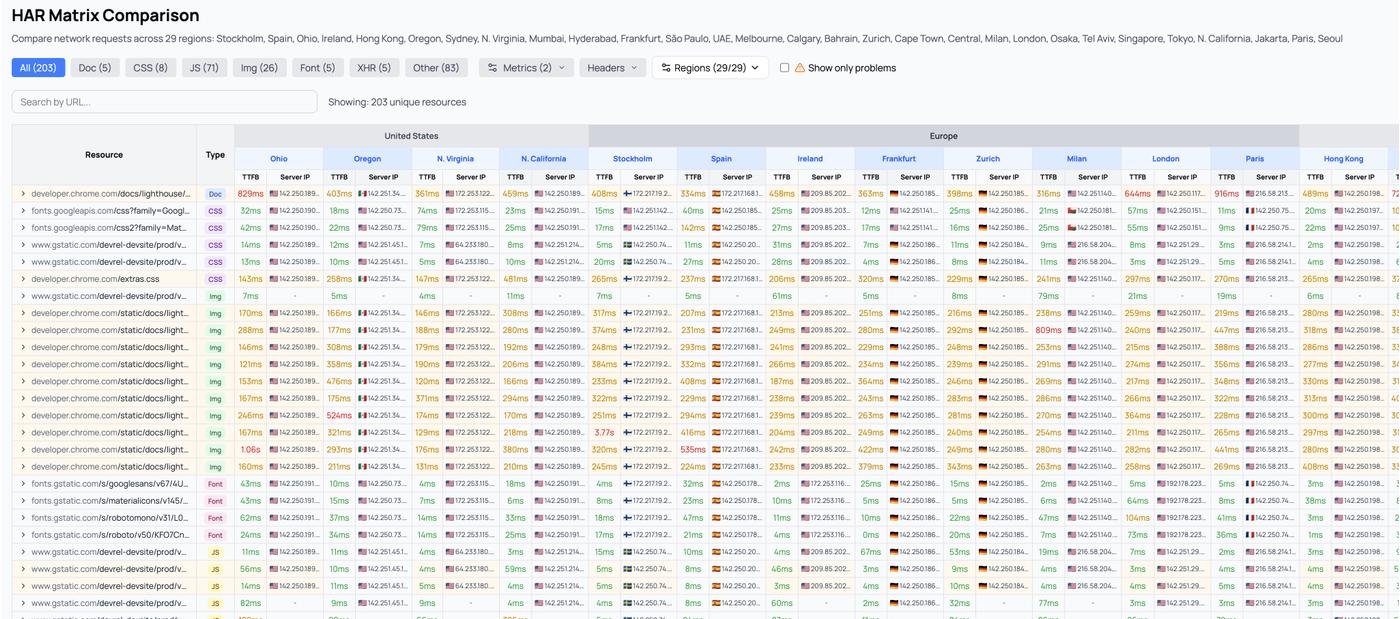Focus the Search by URL field
This screenshot has height=619, width=1400.
click(x=164, y=102)
